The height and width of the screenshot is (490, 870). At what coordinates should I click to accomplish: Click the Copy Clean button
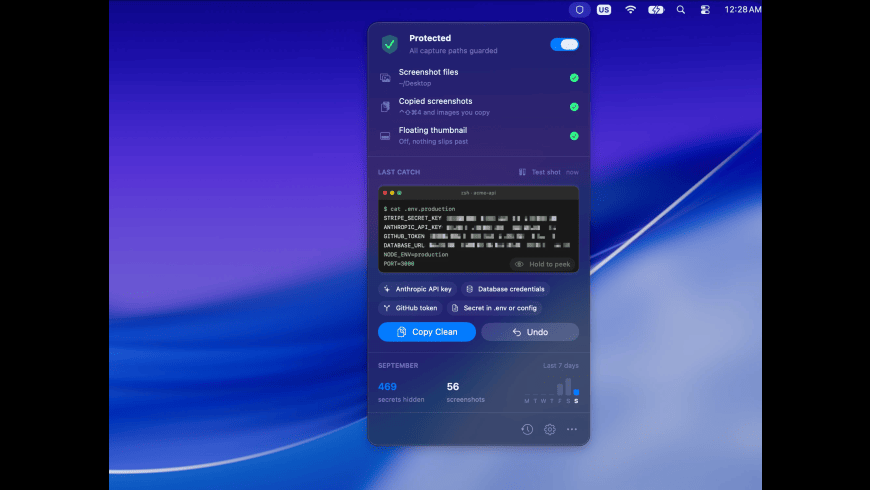tap(427, 332)
